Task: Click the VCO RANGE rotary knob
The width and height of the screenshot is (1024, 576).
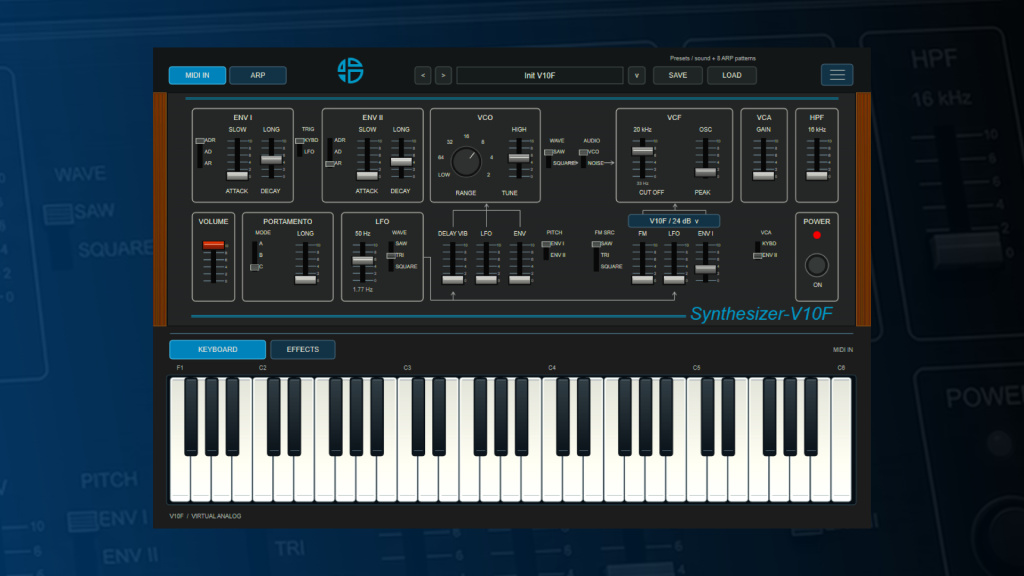Action: pyautogui.click(x=466, y=161)
